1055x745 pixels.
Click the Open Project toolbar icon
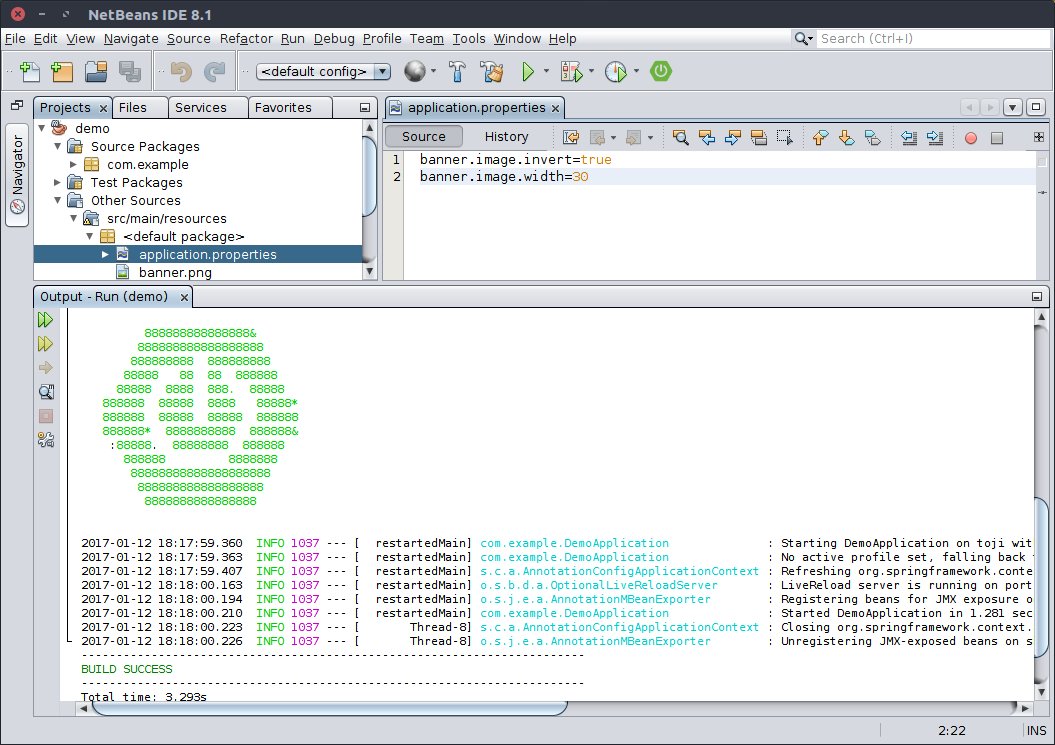tap(96, 71)
